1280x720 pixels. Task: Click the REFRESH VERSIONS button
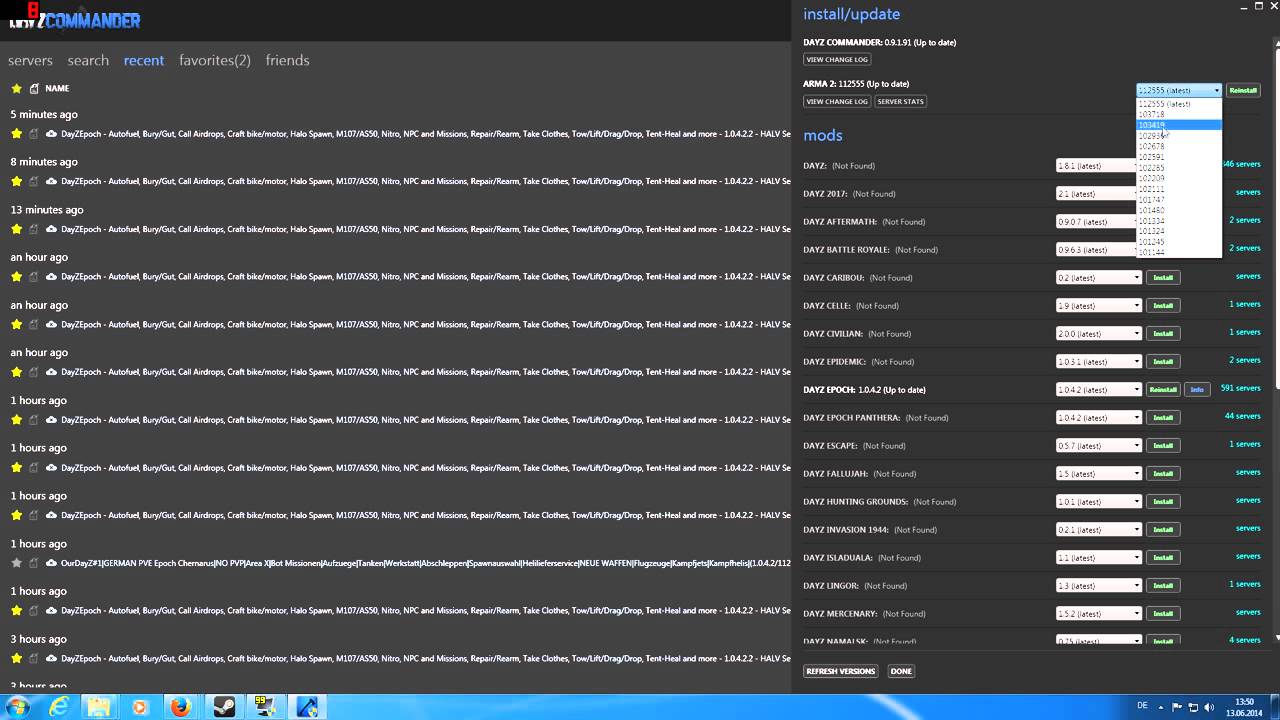(x=841, y=671)
